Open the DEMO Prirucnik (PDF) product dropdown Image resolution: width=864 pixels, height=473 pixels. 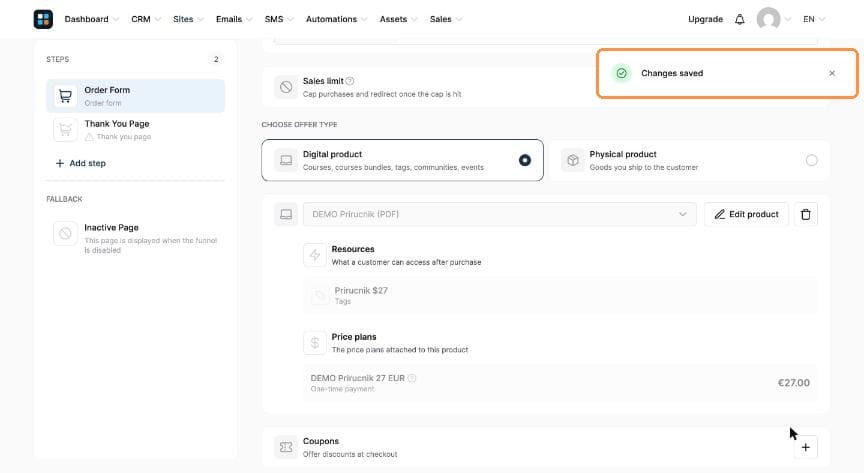tap(499, 214)
